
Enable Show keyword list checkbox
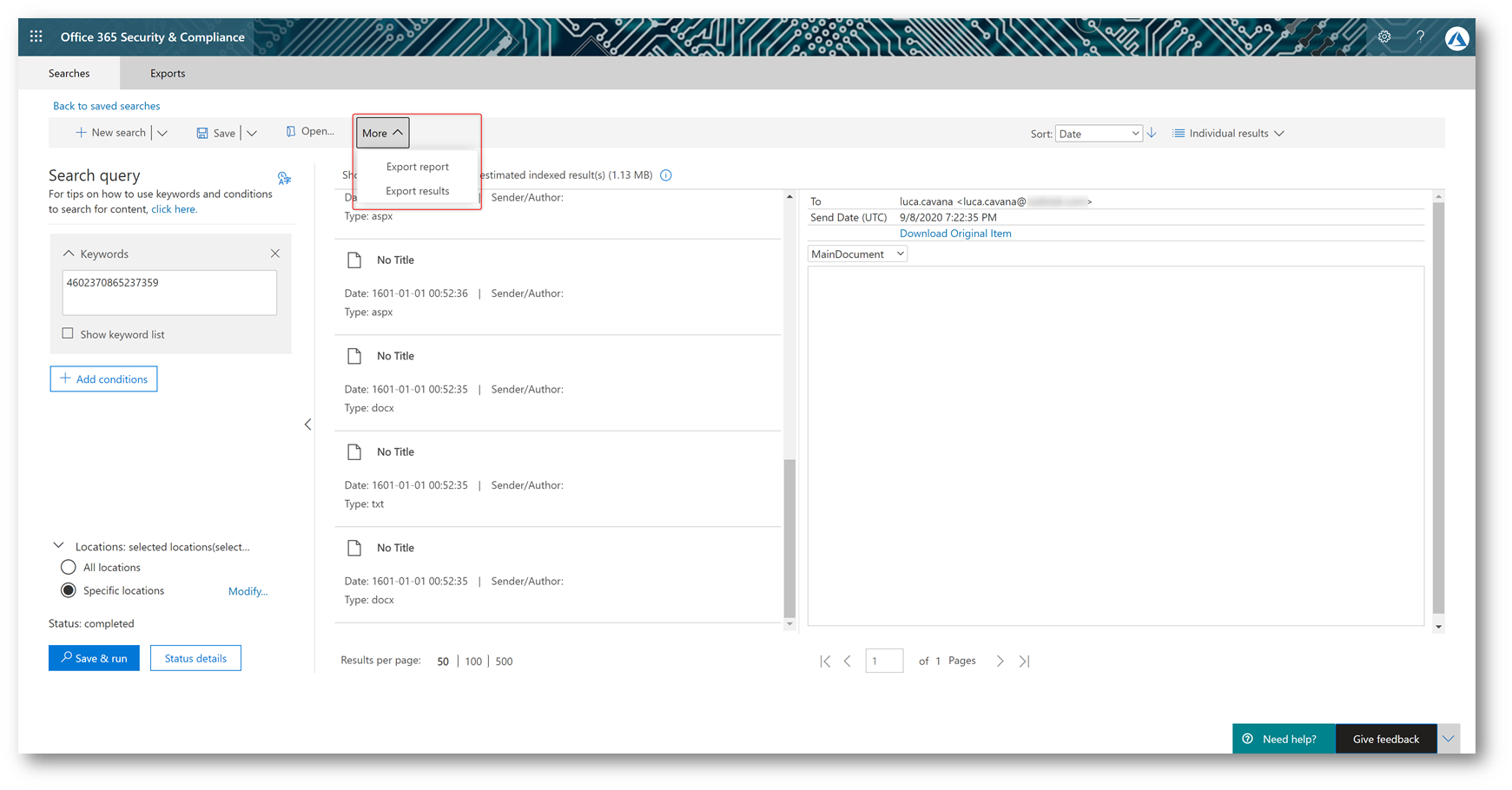[68, 333]
